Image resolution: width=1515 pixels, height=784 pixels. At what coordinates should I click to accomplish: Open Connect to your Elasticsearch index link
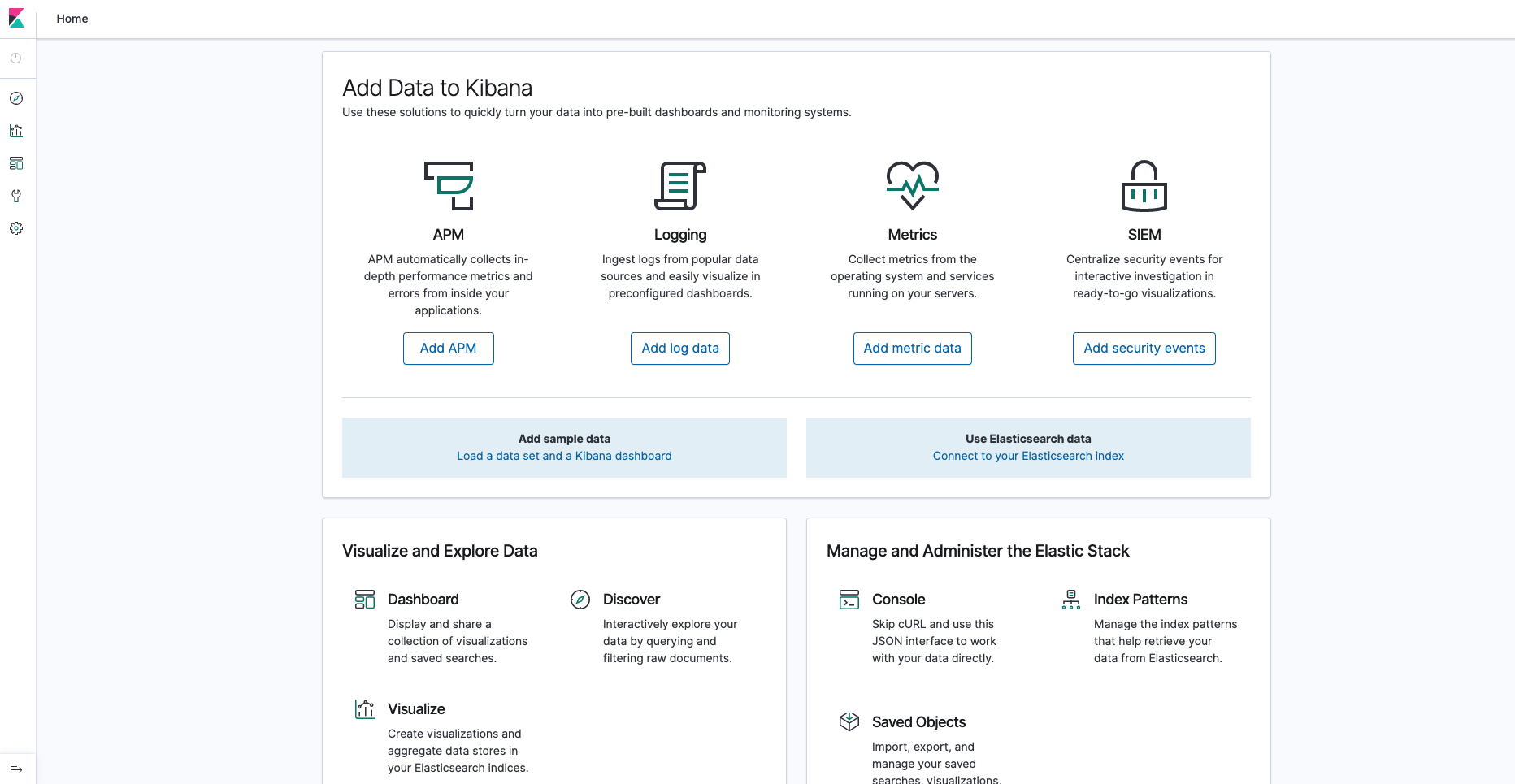click(x=1028, y=456)
